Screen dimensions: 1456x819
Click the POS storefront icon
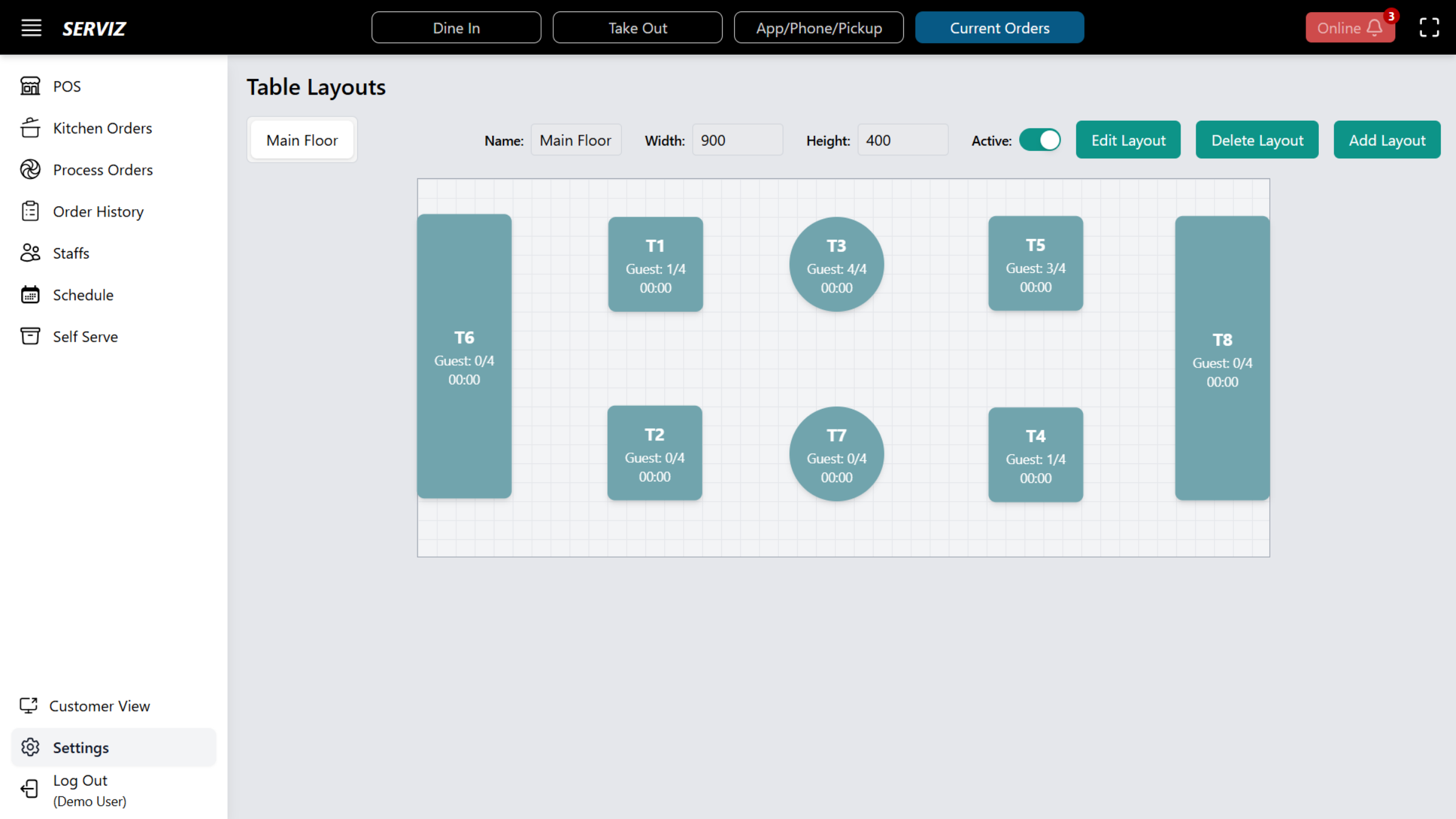[30, 86]
